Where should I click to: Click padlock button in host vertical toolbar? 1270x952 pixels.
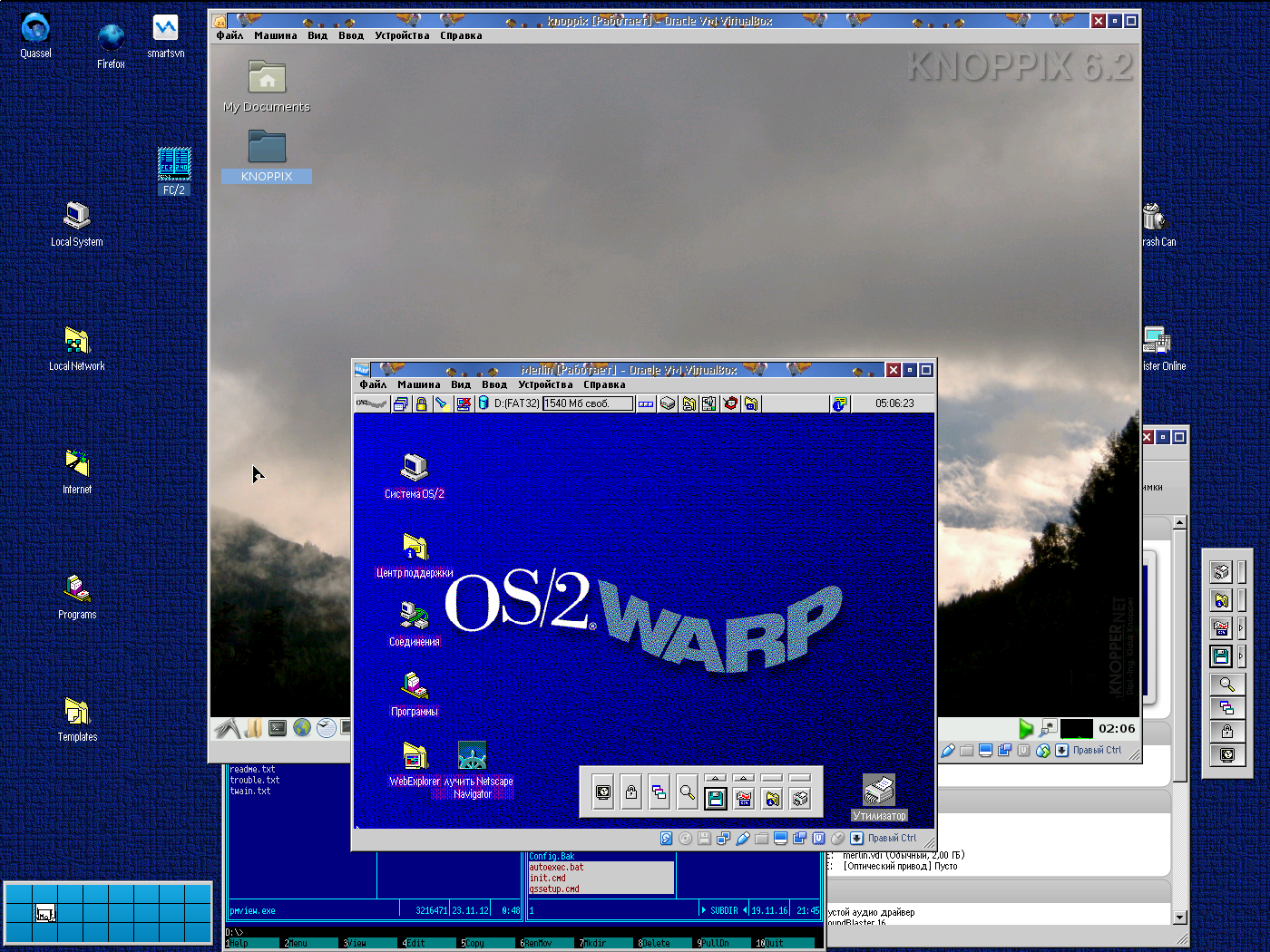click(x=1226, y=732)
